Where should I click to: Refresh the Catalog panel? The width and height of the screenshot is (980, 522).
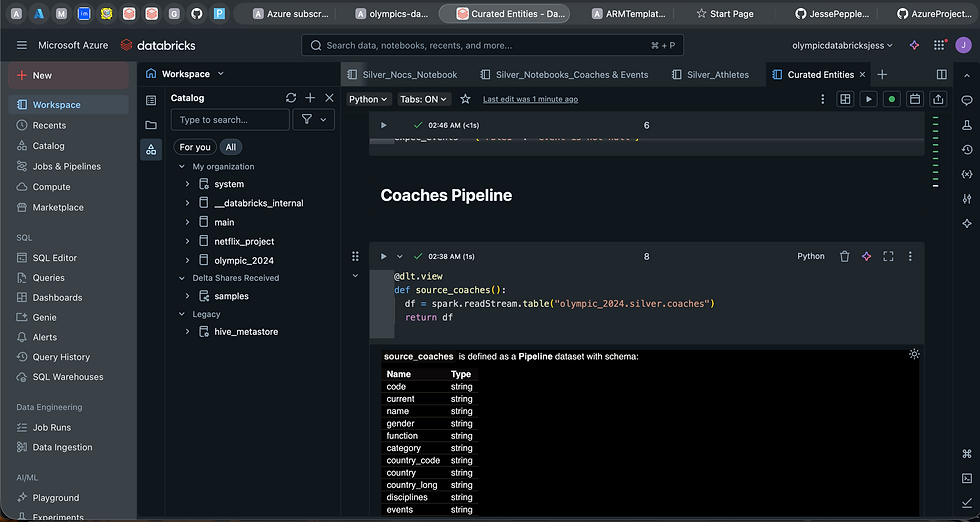pyautogui.click(x=291, y=98)
